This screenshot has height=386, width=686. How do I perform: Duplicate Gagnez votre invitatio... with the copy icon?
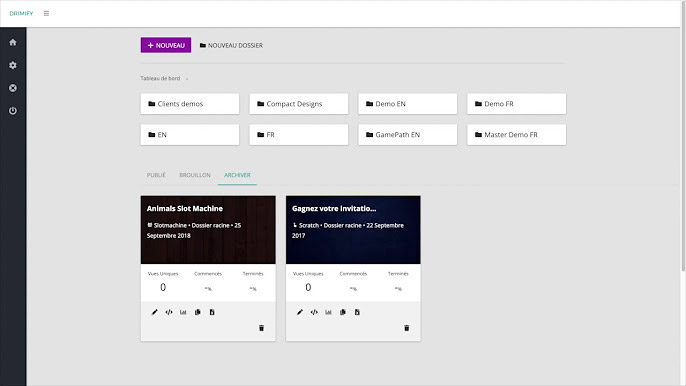(343, 312)
